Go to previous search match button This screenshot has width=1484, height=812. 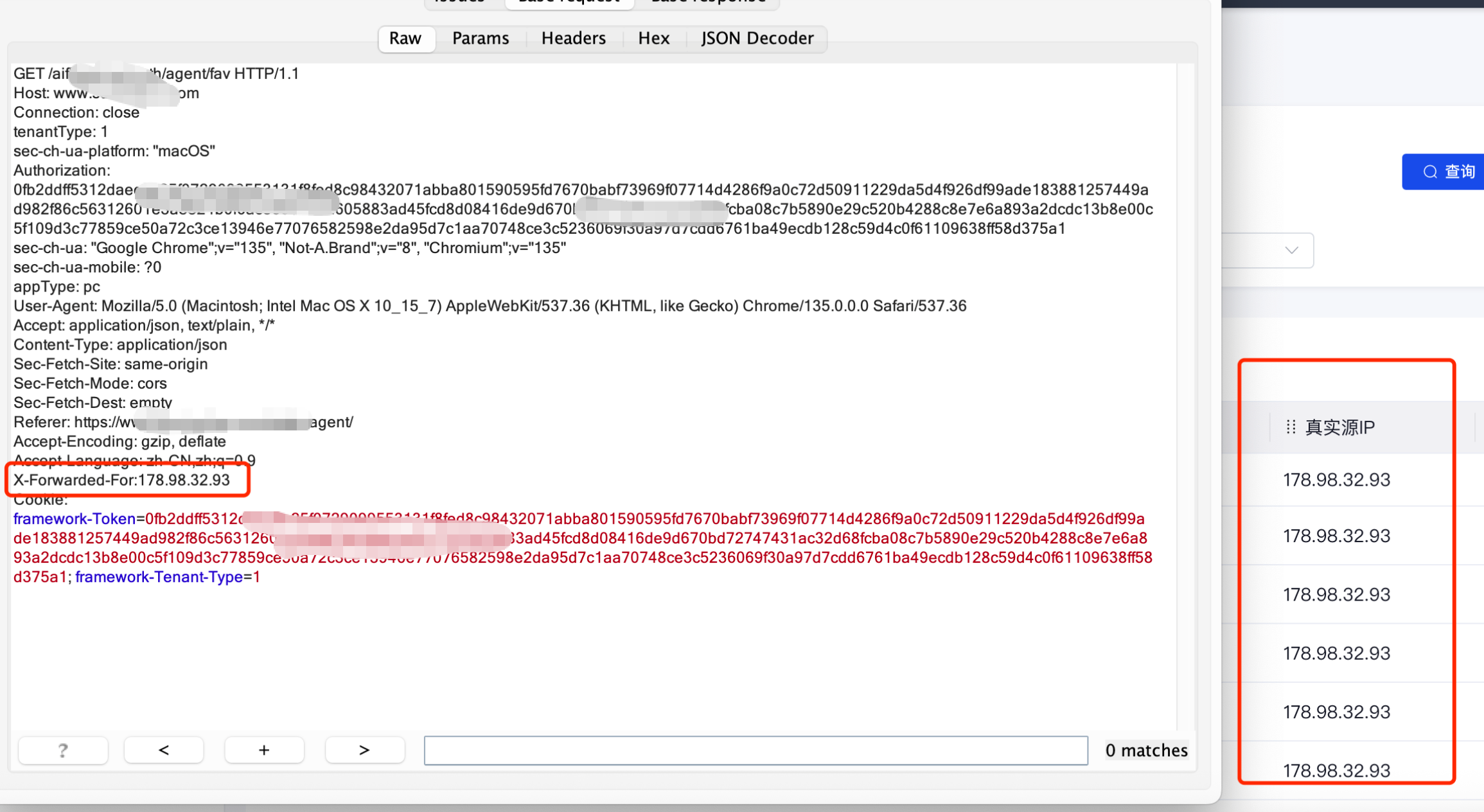[x=164, y=750]
